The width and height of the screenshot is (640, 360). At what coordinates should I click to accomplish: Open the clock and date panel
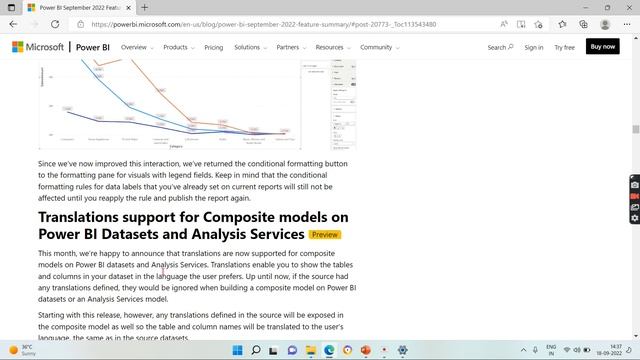pyautogui.click(x=609, y=350)
